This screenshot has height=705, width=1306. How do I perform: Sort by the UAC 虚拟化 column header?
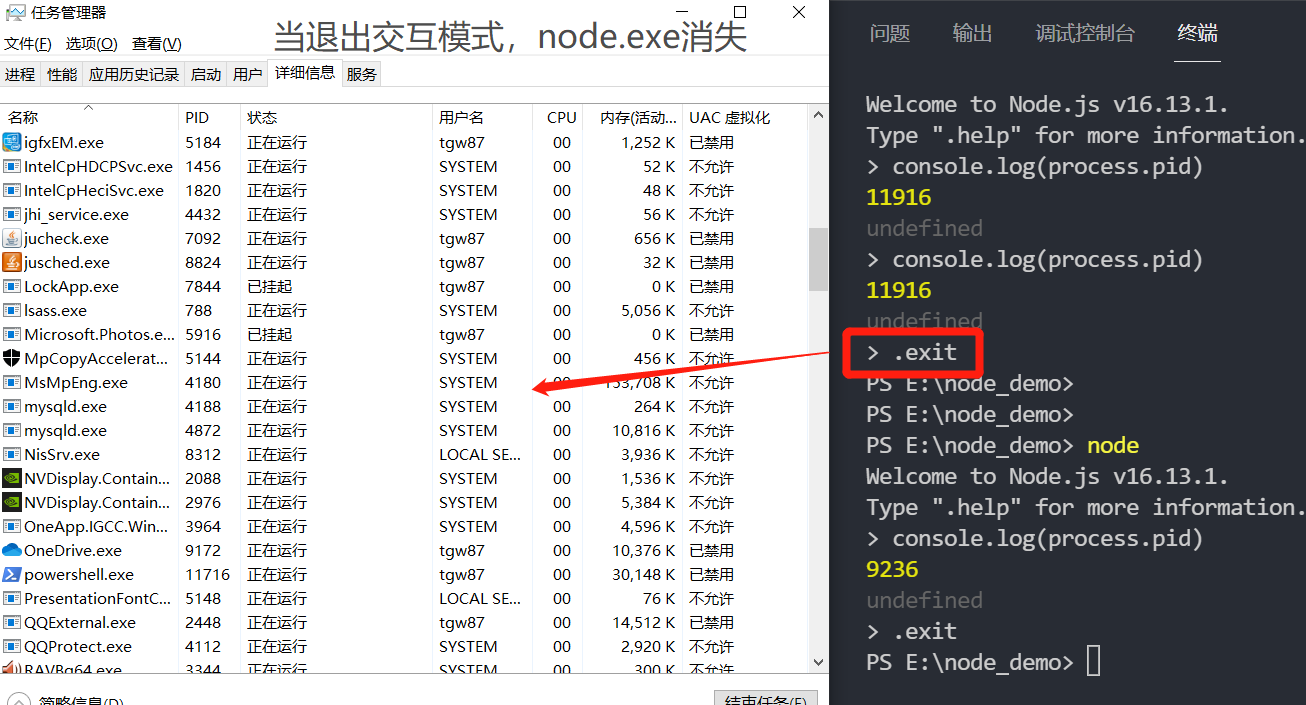pos(745,117)
